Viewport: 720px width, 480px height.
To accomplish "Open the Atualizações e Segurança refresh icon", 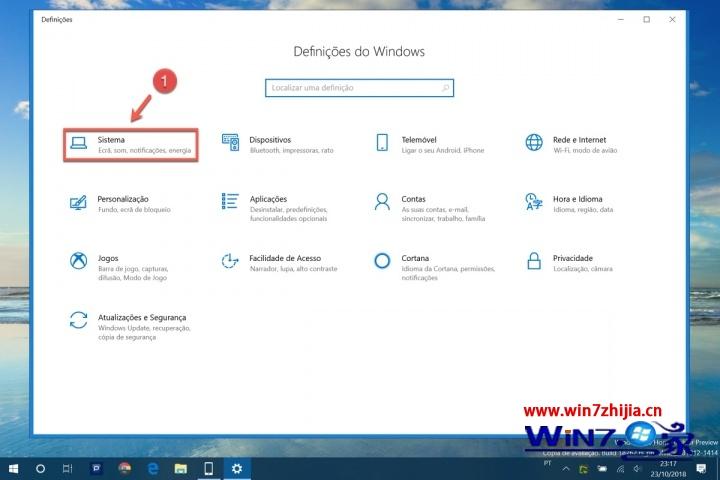I will pyautogui.click(x=79, y=320).
